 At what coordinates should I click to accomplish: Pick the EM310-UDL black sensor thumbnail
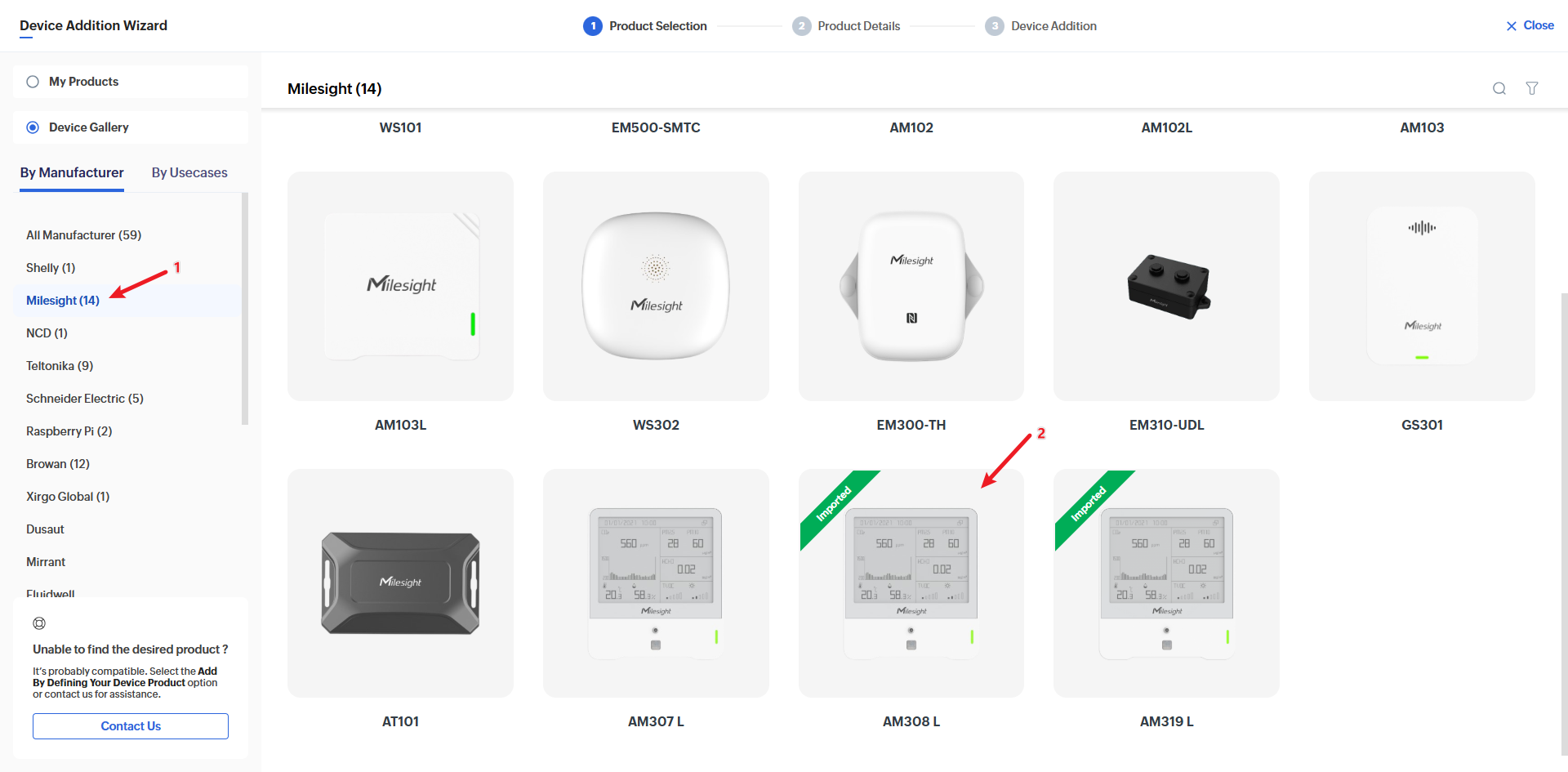coord(1166,286)
